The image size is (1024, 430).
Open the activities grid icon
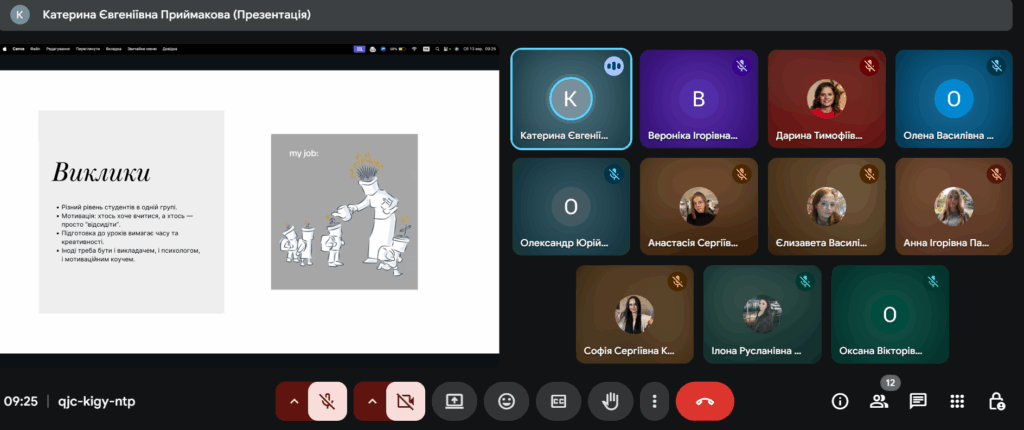coord(957,401)
